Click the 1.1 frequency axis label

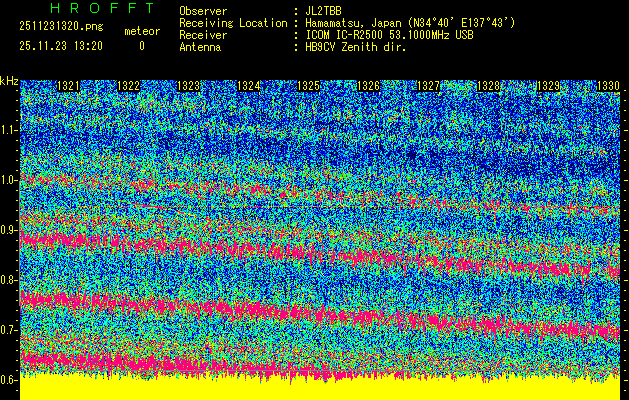point(10,130)
